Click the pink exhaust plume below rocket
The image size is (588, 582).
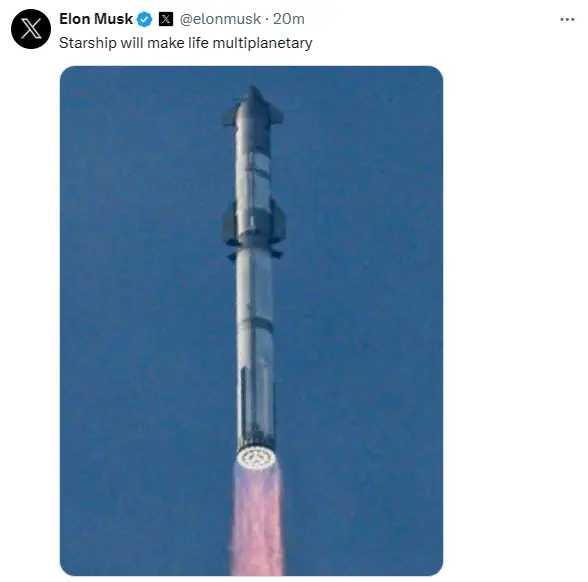pos(256,522)
